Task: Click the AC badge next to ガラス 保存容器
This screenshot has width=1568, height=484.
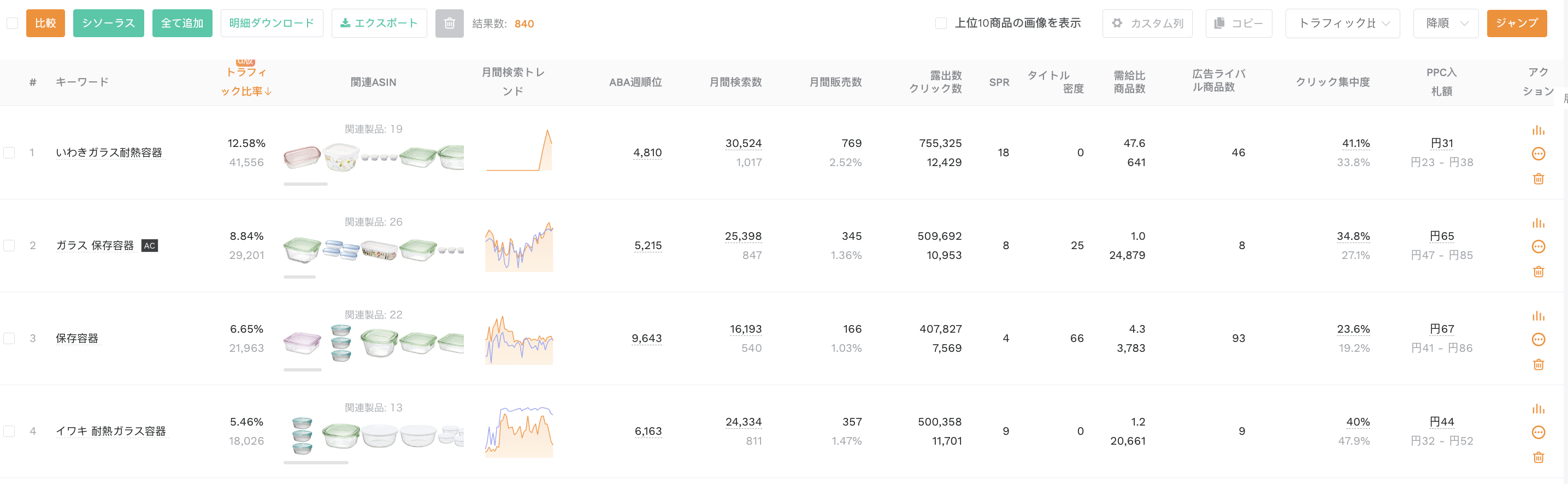Action: coord(150,245)
